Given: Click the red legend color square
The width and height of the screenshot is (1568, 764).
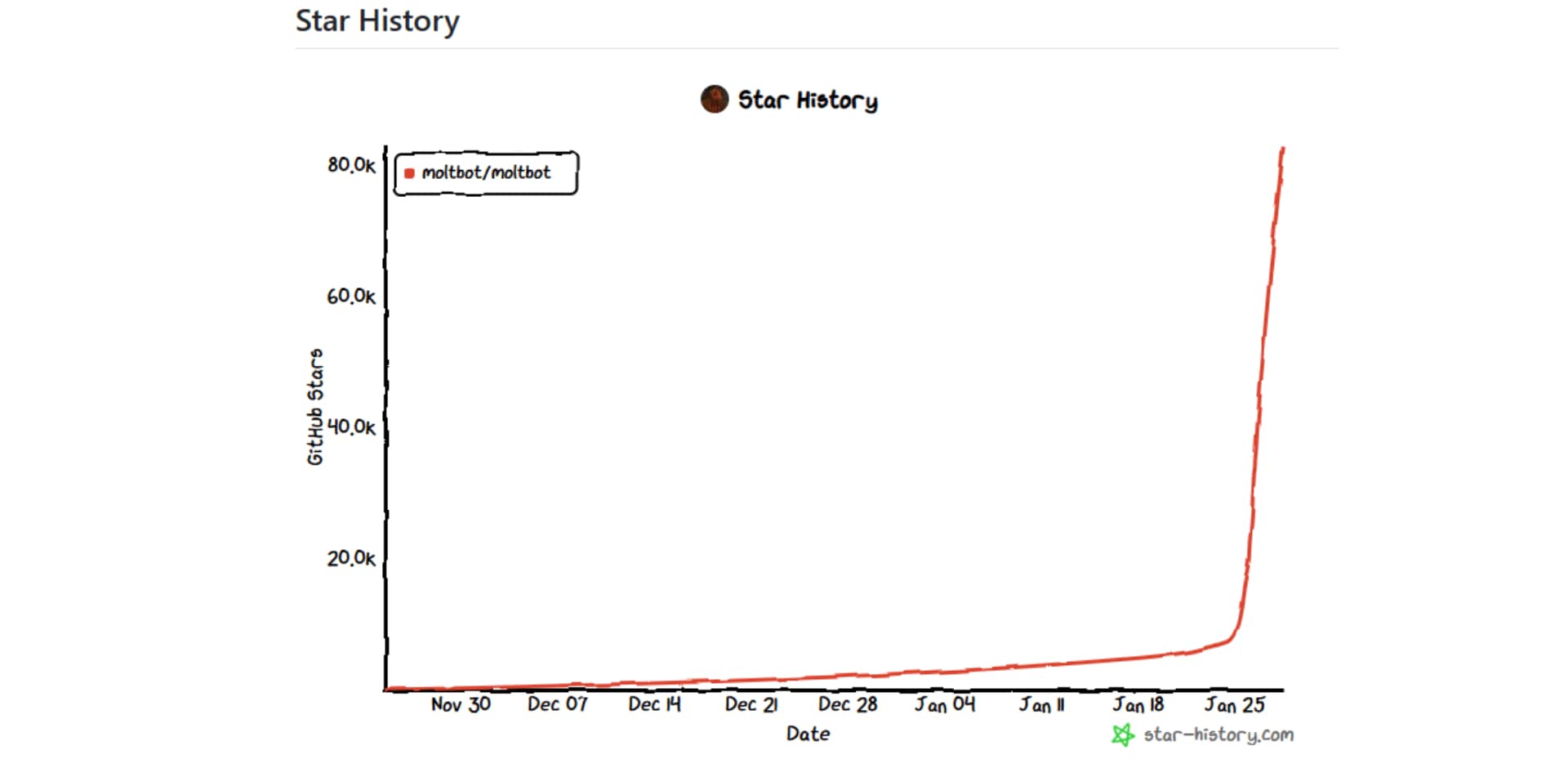Looking at the screenshot, I should coord(409,173).
